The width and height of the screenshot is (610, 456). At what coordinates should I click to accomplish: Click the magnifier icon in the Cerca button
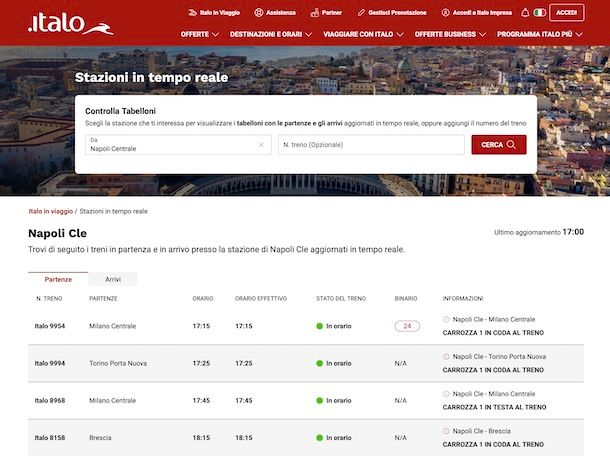click(511, 145)
